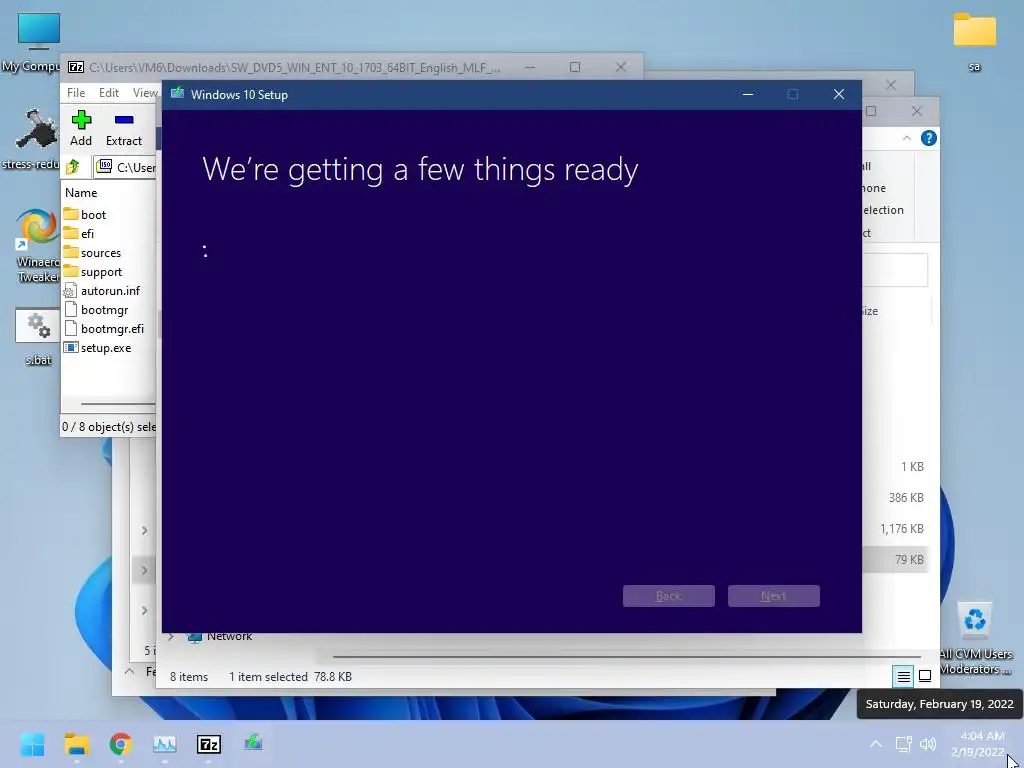Select the s.bat desktop file

(38, 336)
